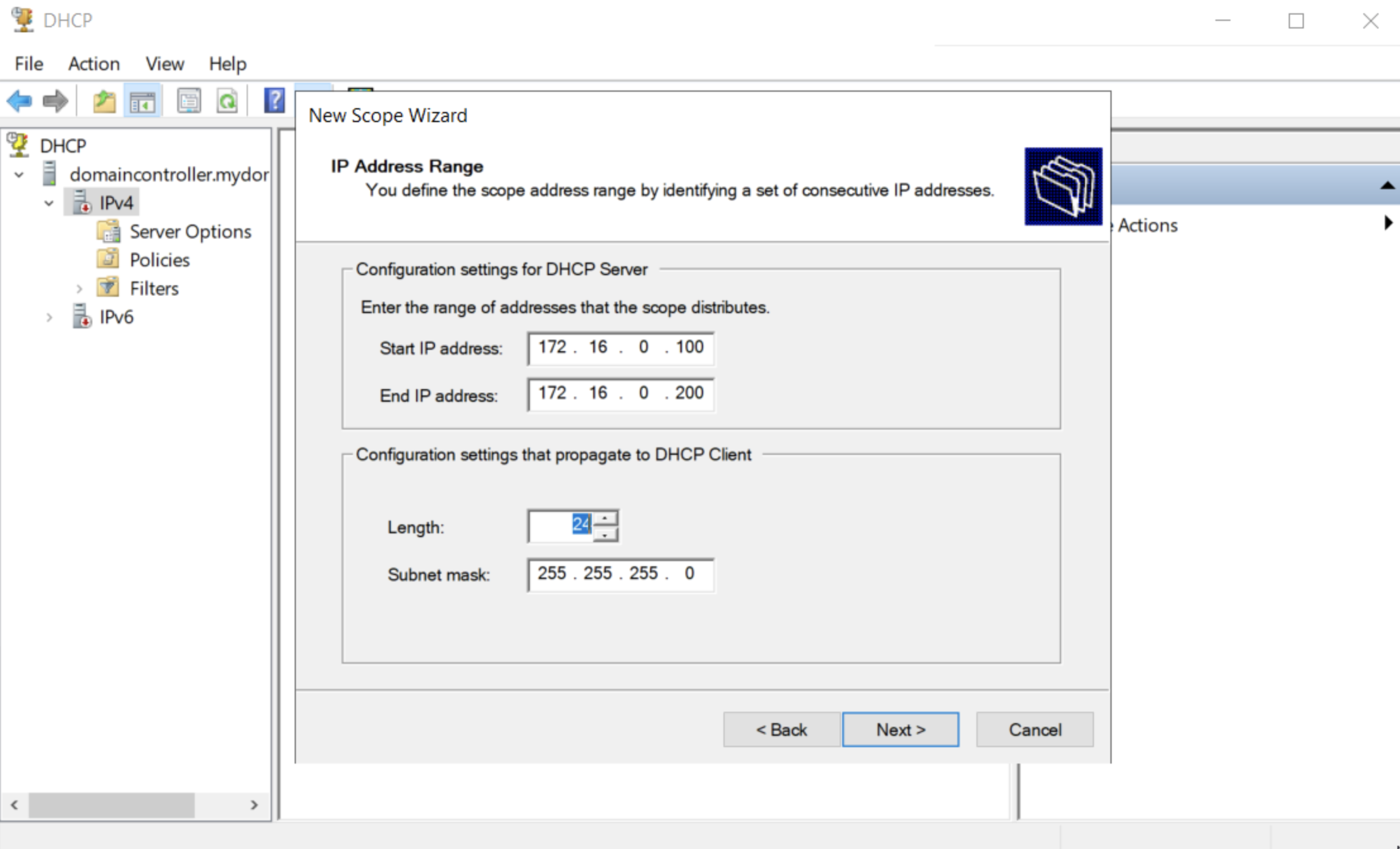Select the Server Options icon in the tree
This screenshot has width=1400, height=849.
pyautogui.click(x=110, y=231)
